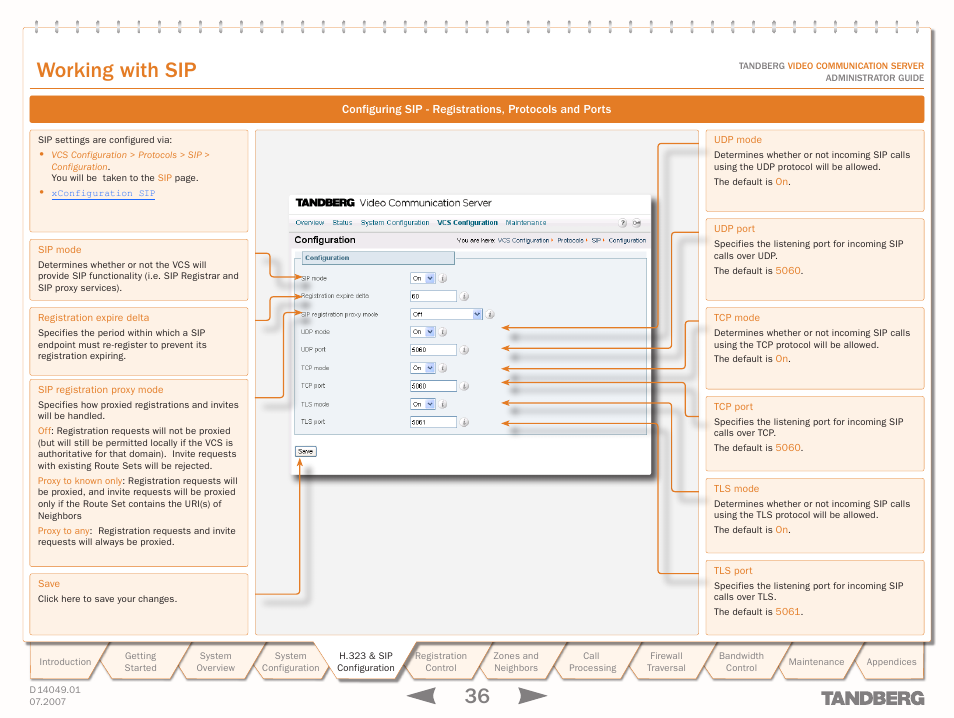Screen dimensions: 954x718
Task: Follow the xConfiguration SIP link
Action: tap(103, 193)
